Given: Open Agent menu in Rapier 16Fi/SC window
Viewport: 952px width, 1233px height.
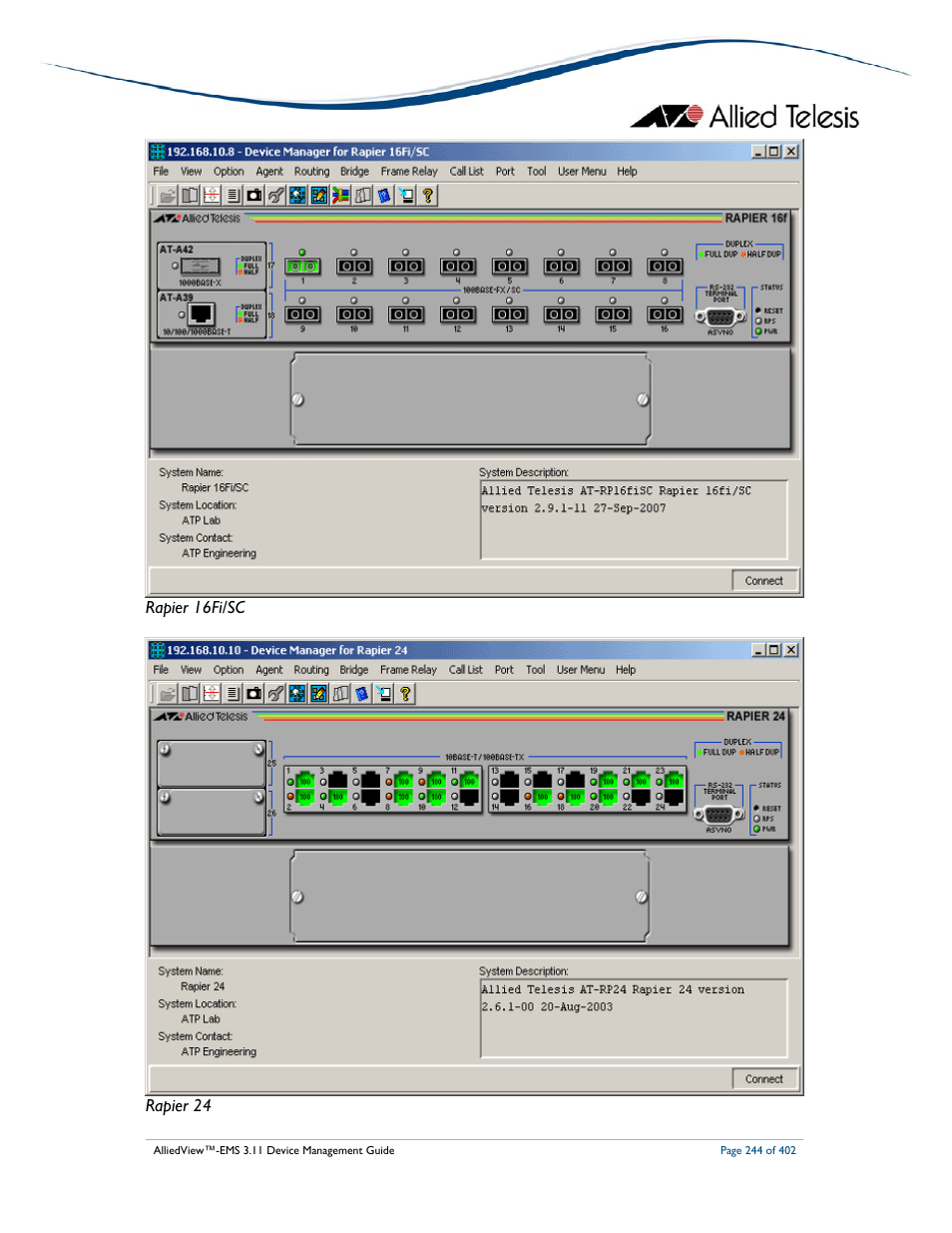Looking at the screenshot, I should tap(269, 172).
